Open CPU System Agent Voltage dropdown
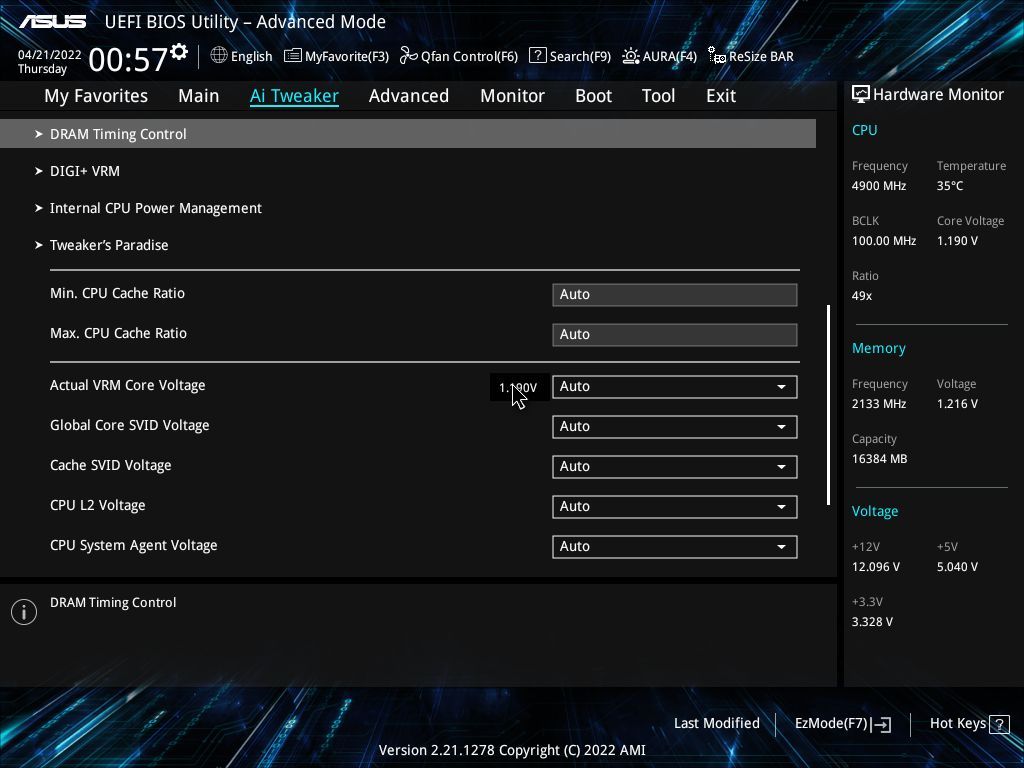The height and width of the screenshot is (768, 1024). click(675, 547)
